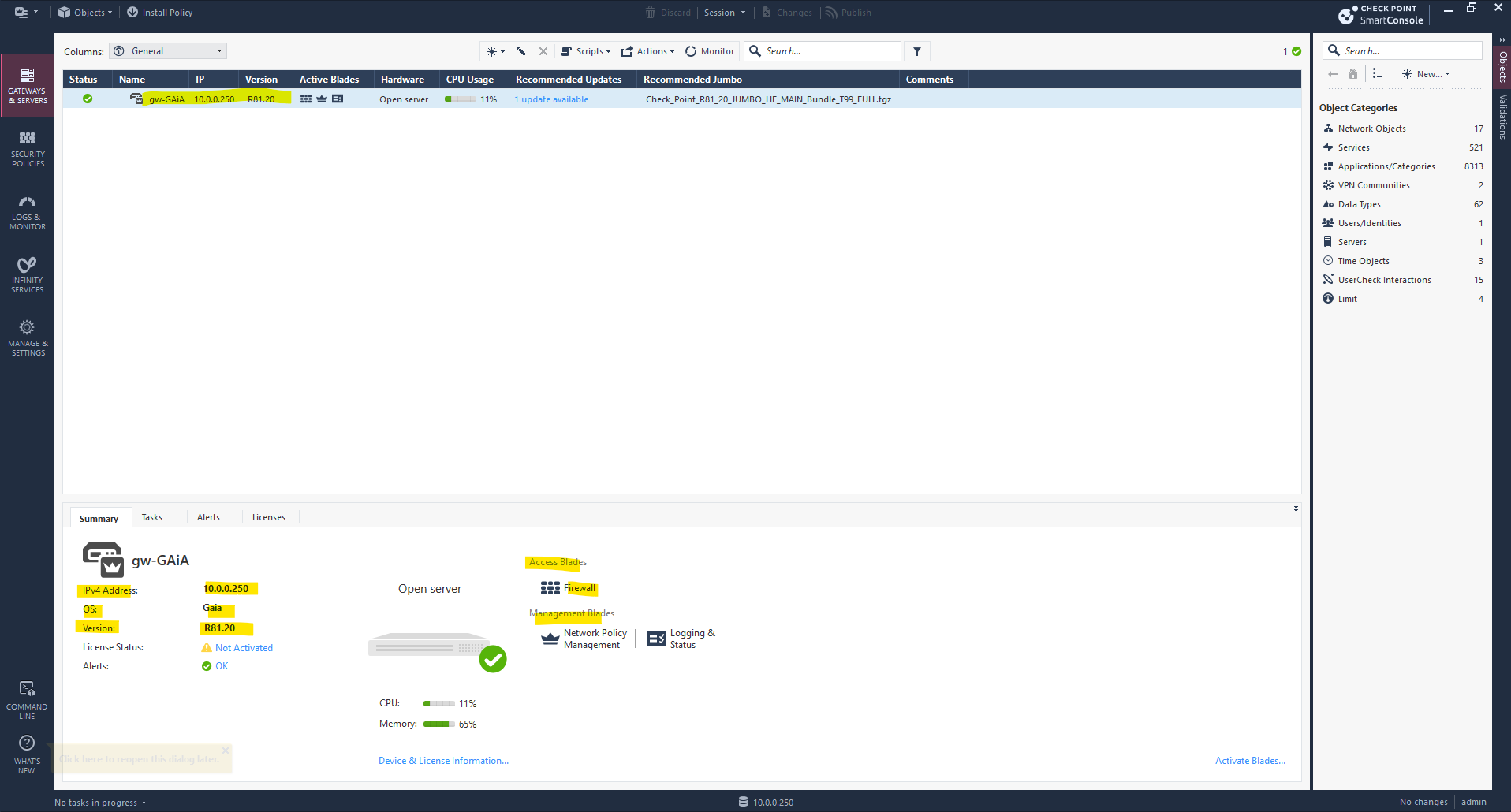Click Activate Blades link
The height and width of the screenshot is (812, 1511).
click(1250, 761)
